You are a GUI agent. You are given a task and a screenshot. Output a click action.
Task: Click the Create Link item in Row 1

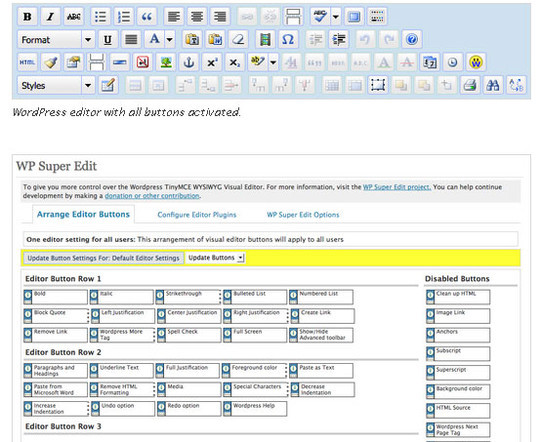tap(322, 316)
